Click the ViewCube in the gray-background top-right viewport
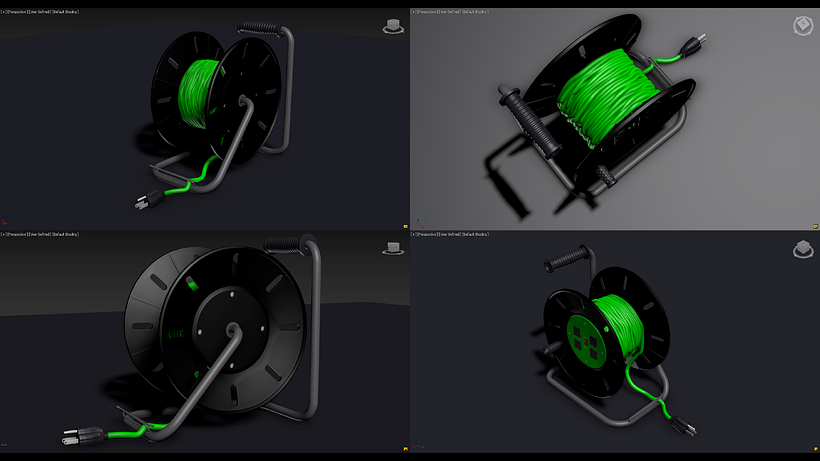820x461 pixels. pos(803,26)
